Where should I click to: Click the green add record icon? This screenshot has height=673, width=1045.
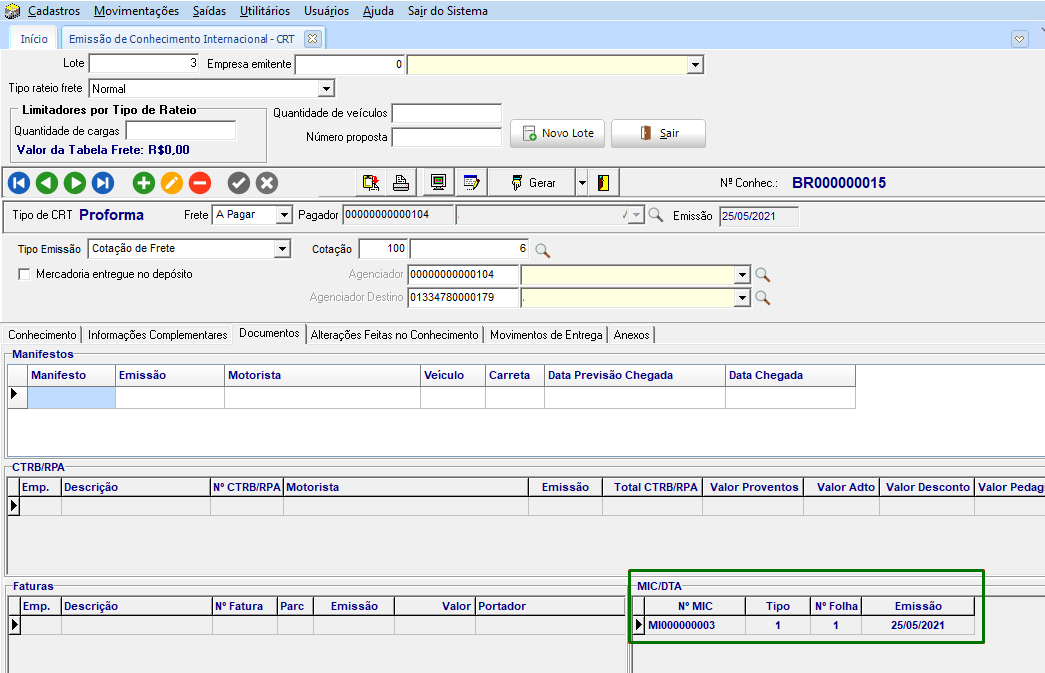pyautogui.click(x=144, y=183)
